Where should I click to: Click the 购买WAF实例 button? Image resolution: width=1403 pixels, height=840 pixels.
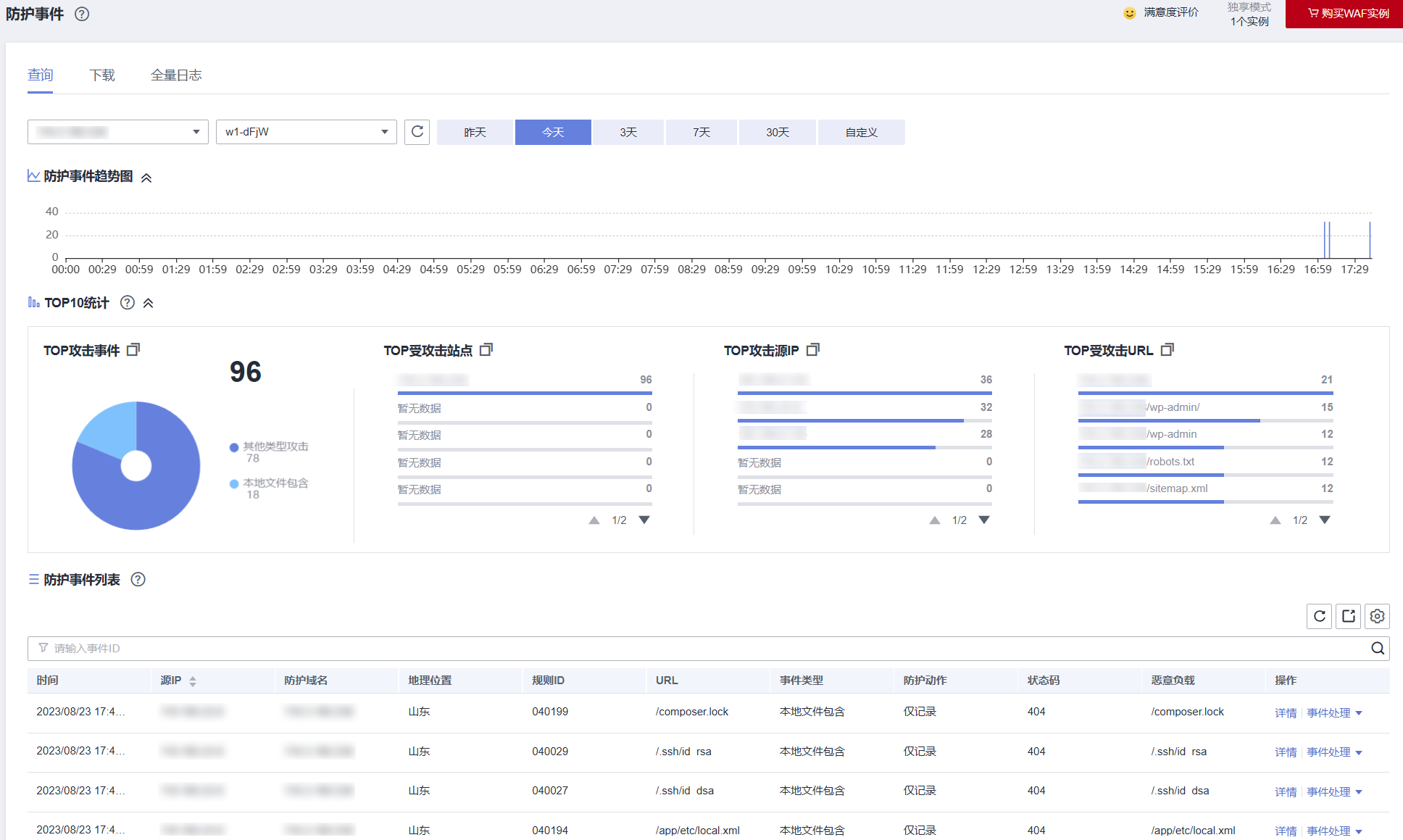coord(1344,14)
